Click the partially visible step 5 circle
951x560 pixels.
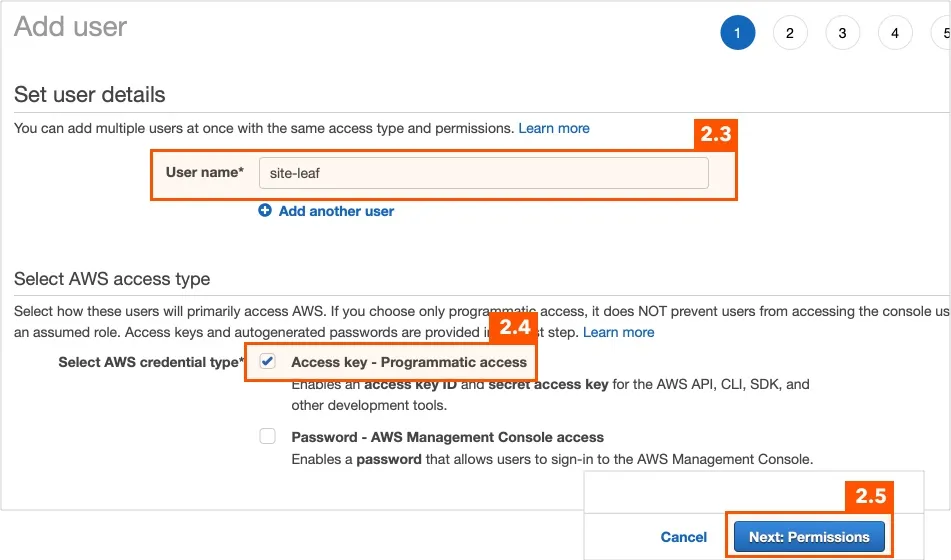(x=941, y=33)
